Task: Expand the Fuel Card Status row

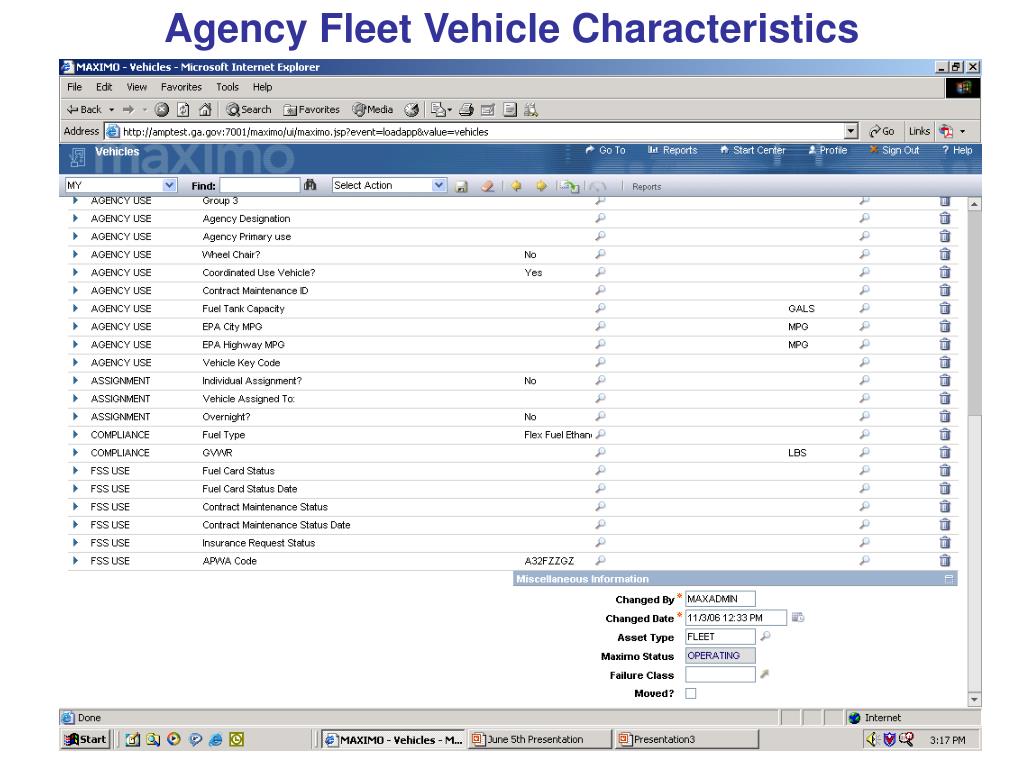Action: click(75, 471)
